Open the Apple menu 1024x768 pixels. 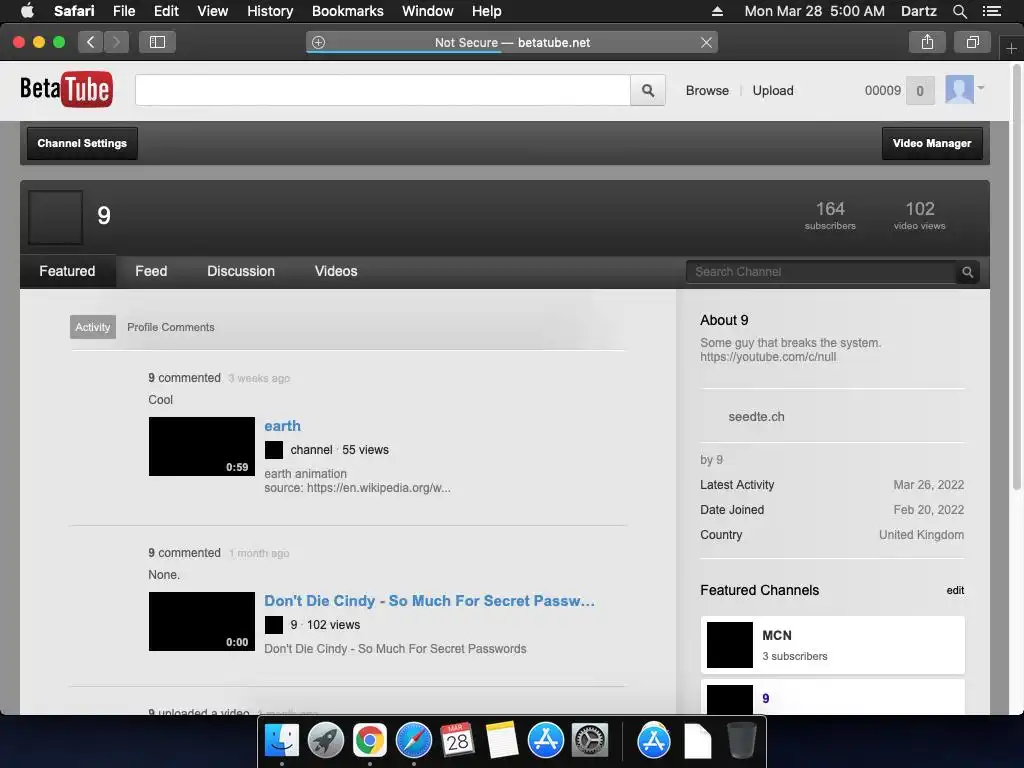coord(27,10)
